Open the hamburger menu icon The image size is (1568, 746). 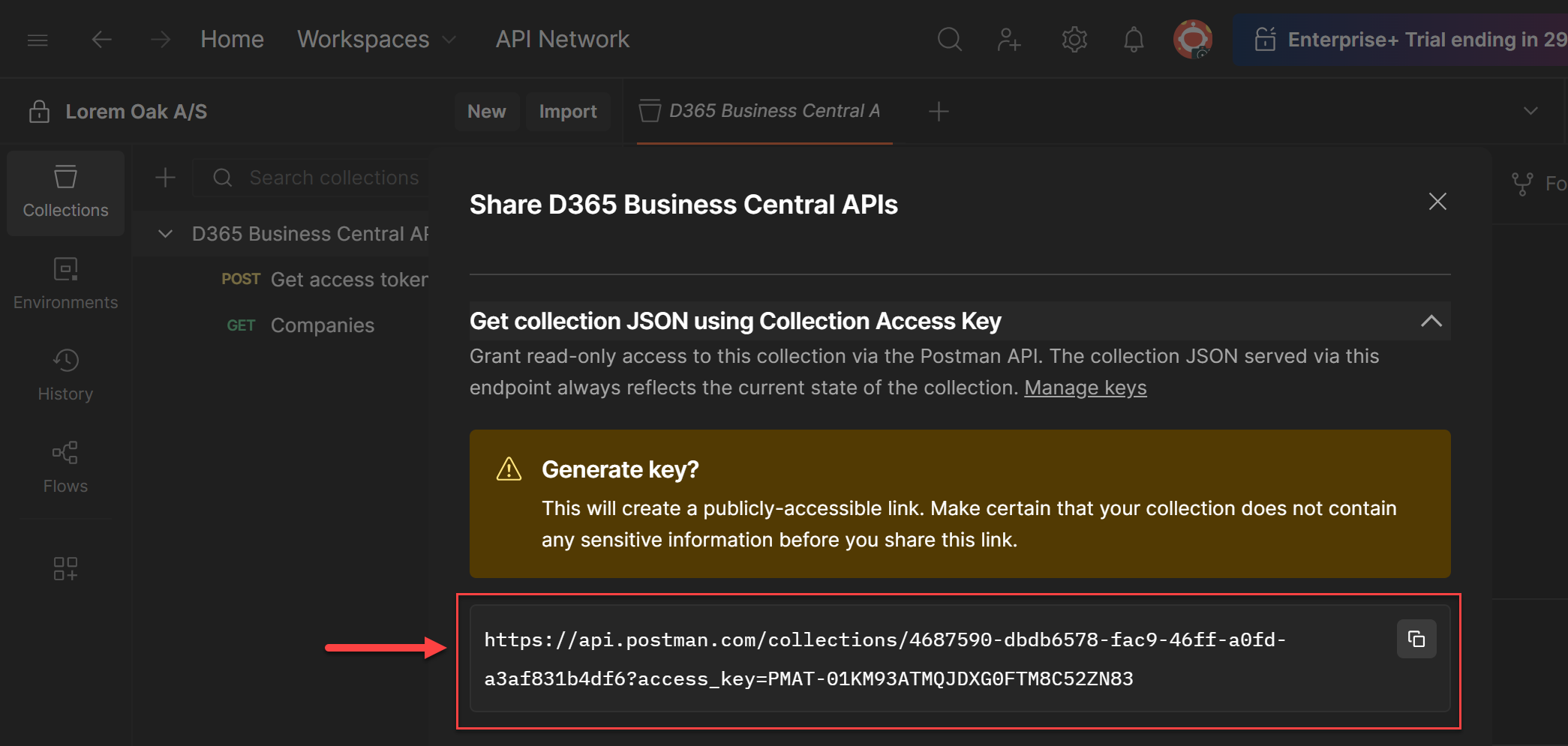point(38,40)
